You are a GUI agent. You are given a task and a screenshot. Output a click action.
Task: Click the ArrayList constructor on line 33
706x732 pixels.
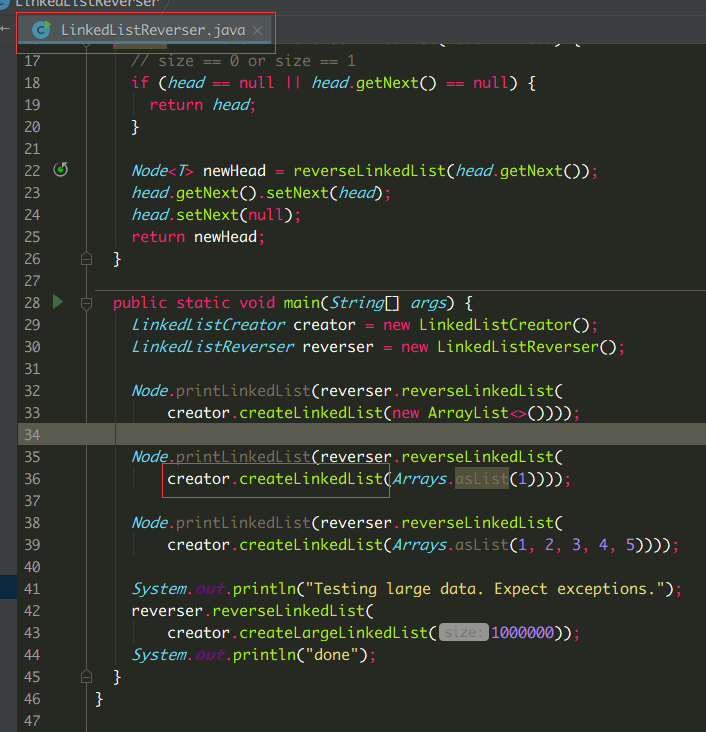click(467, 413)
